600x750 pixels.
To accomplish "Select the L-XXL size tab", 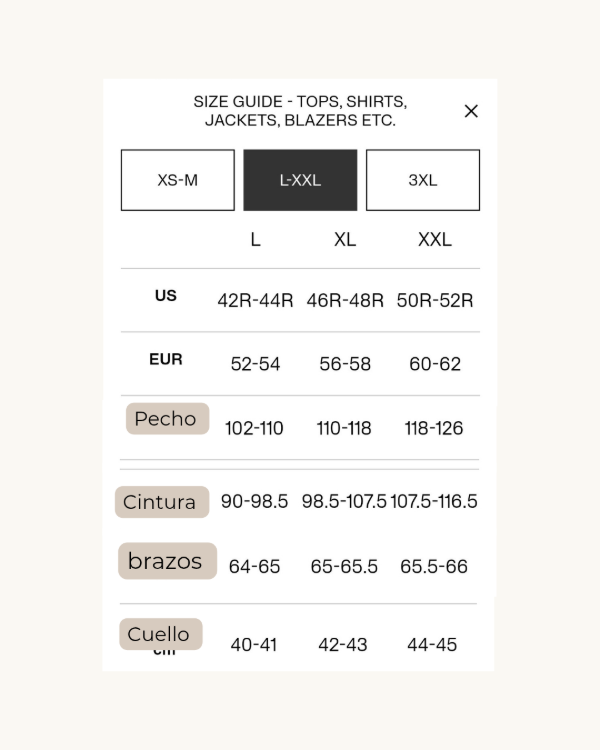I will click(x=300, y=180).
